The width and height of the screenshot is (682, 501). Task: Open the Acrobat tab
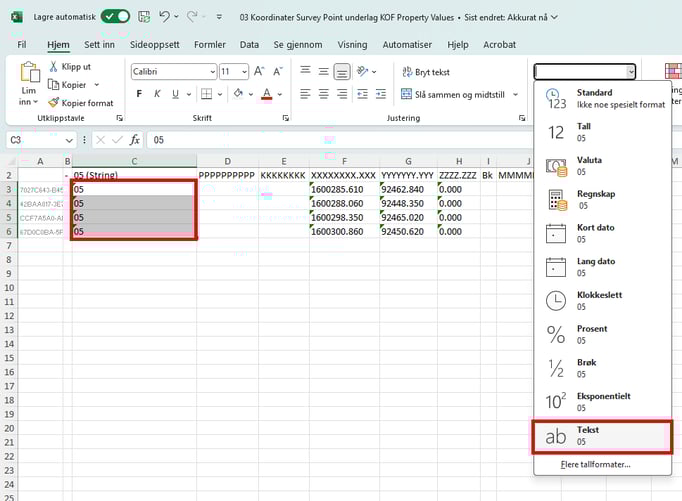point(499,45)
